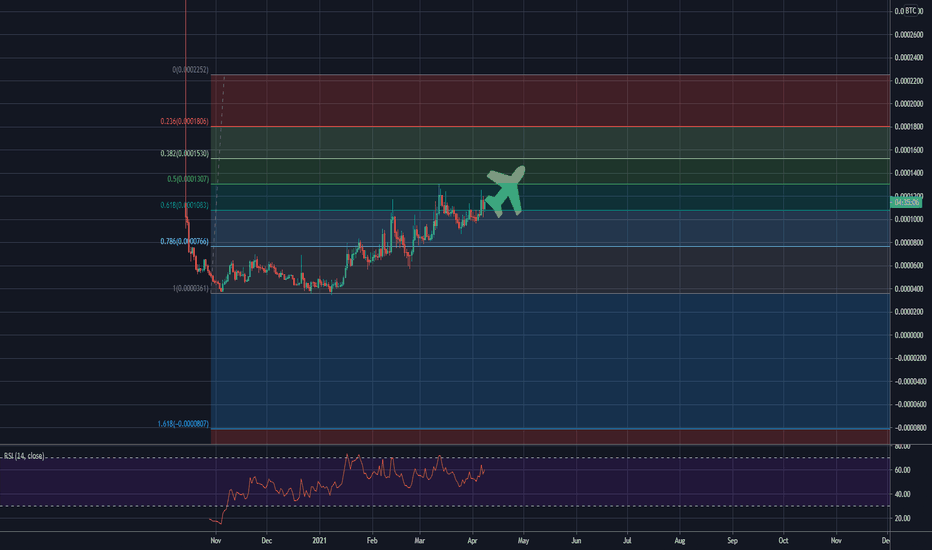Click price axis value 0.0002000
Screen dimensions: 932x550
pos(909,104)
